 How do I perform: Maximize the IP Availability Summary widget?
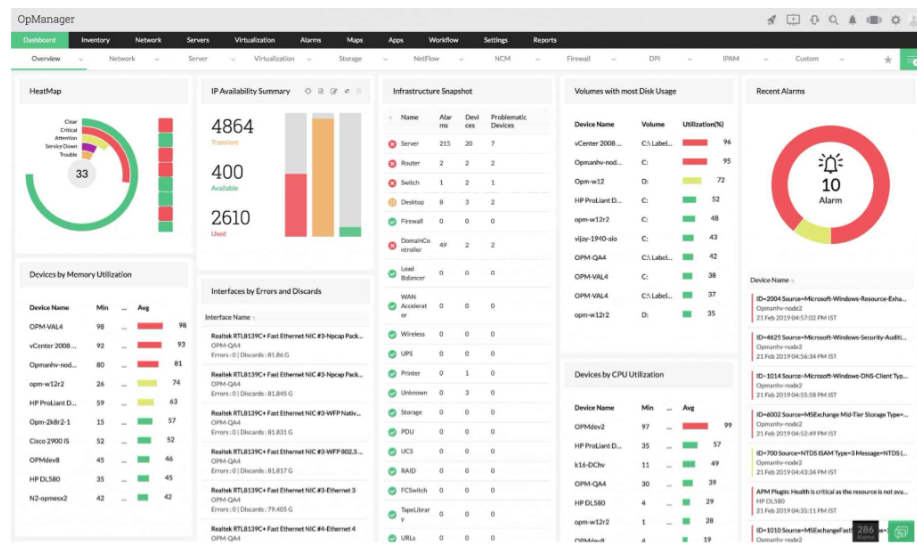pyautogui.click(x=347, y=91)
